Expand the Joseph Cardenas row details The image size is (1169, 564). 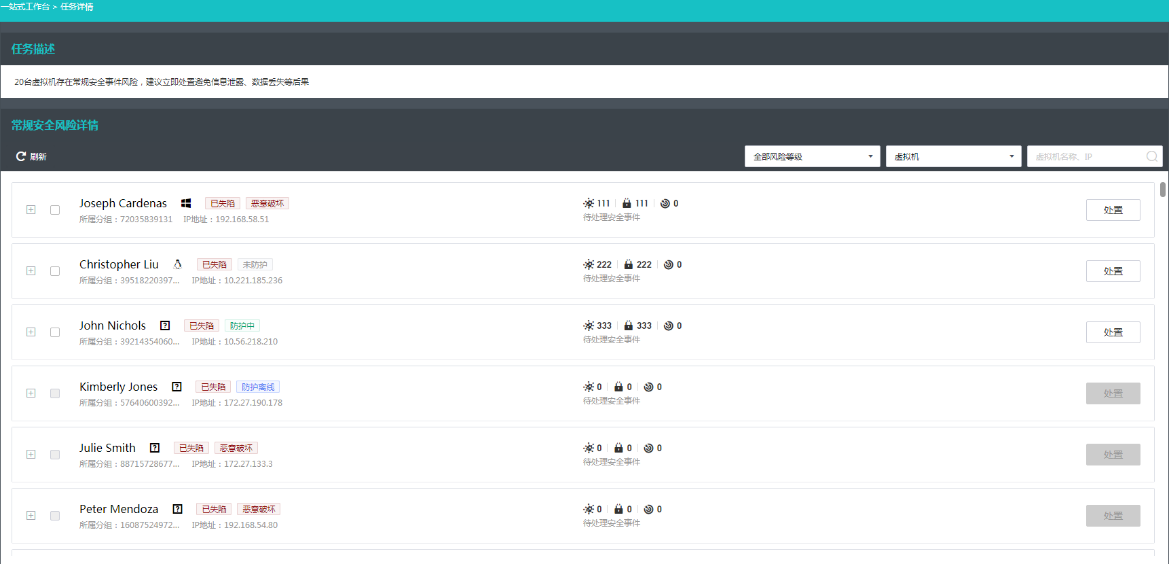click(x=31, y=210)
